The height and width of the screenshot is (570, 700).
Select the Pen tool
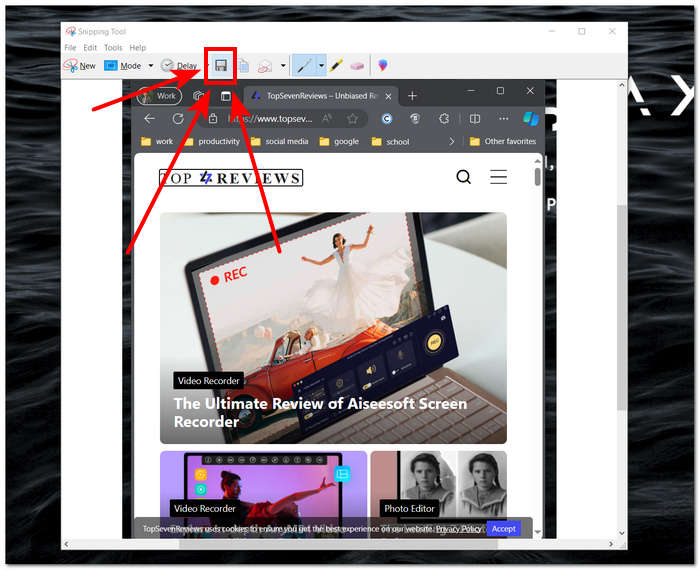304,66
